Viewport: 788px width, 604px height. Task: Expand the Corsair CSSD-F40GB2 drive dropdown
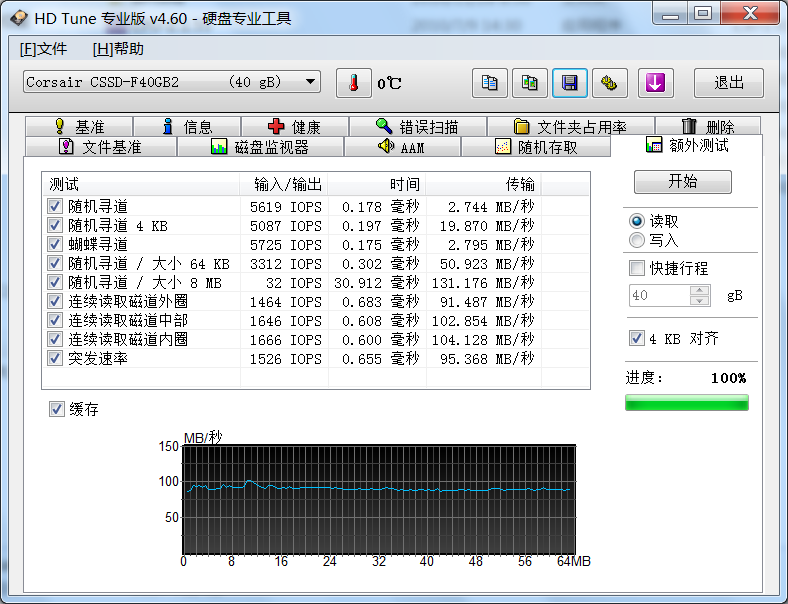click(x=311, y=82)
